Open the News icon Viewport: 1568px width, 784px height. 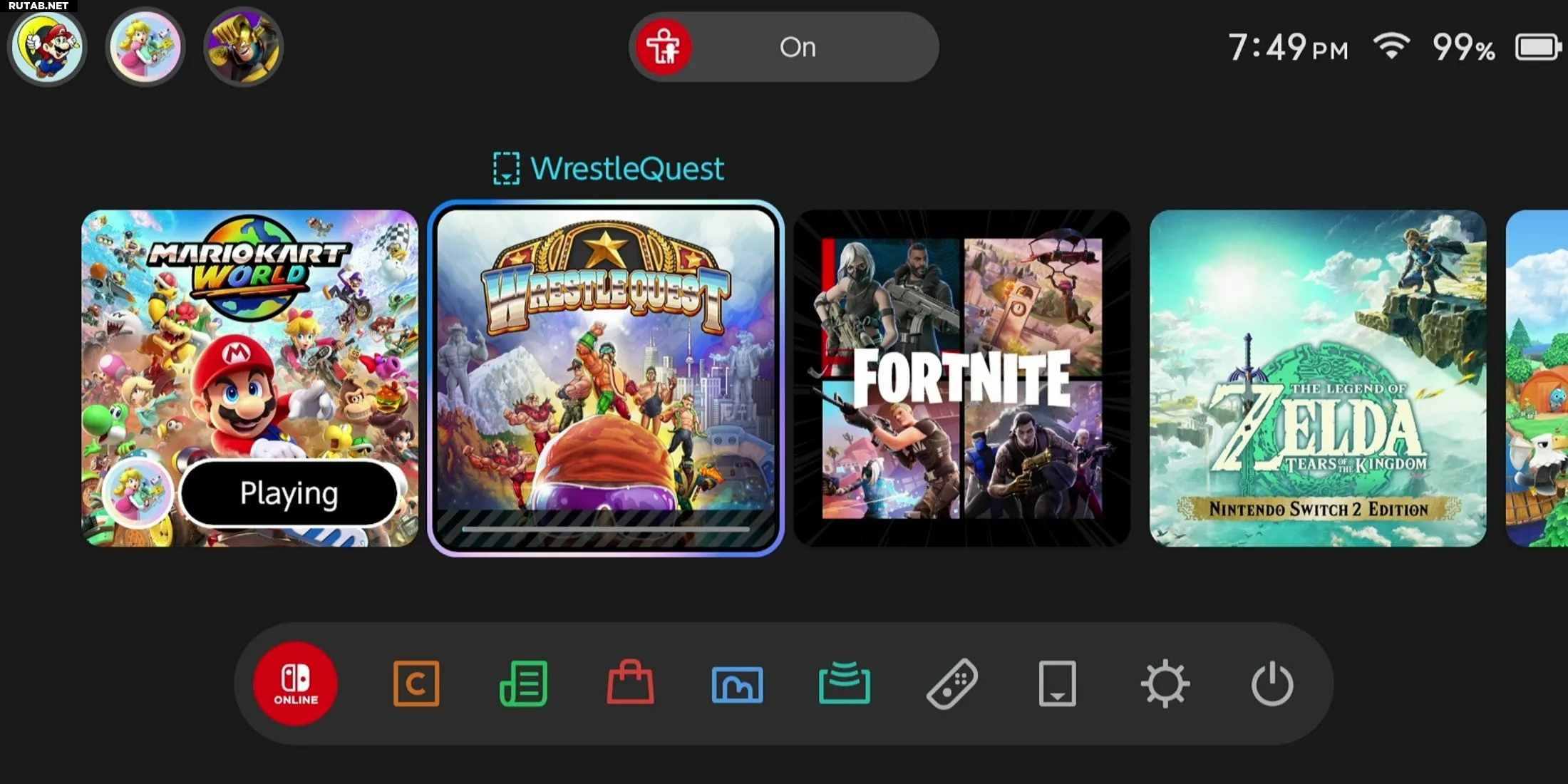524,684
